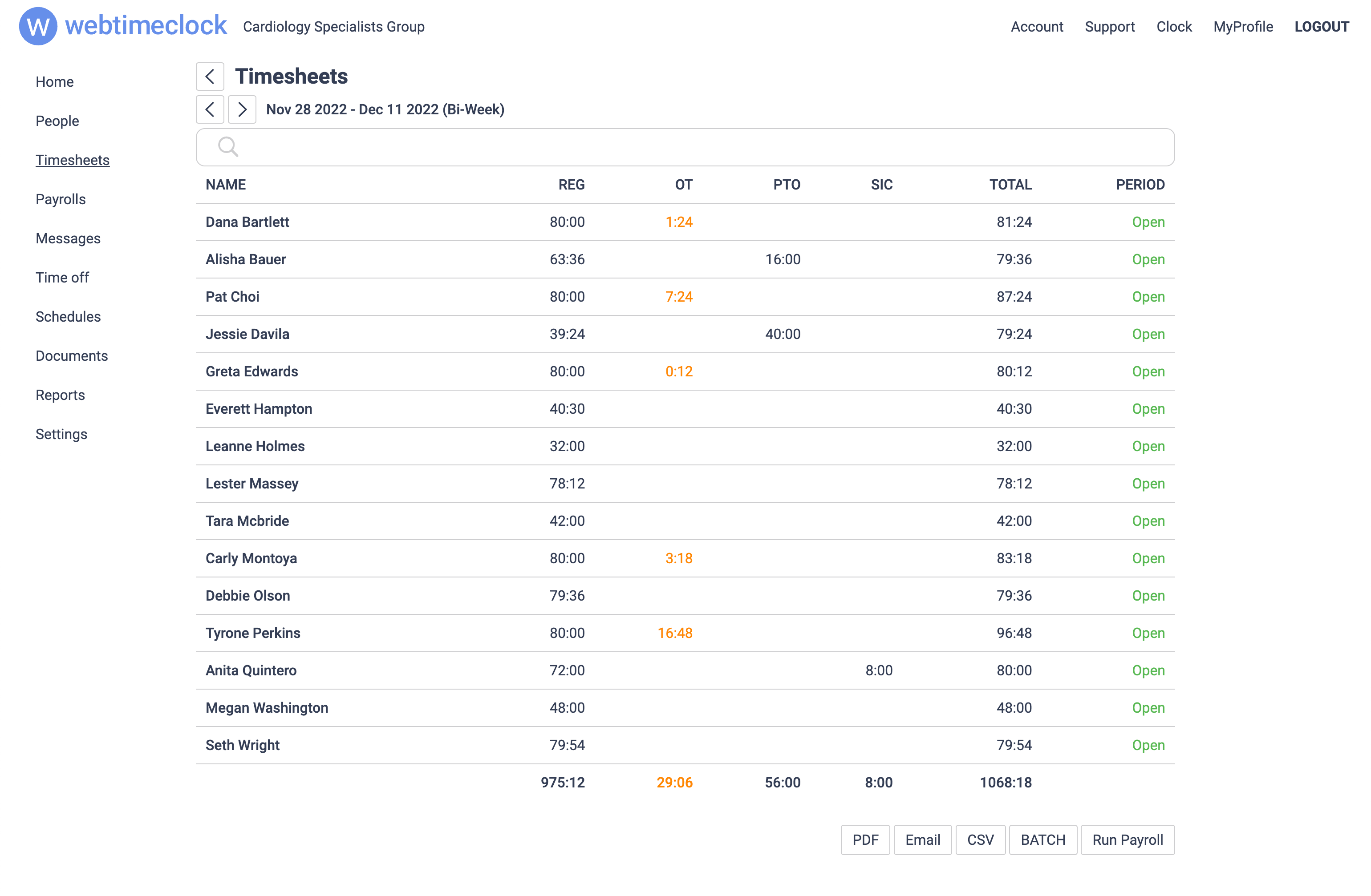Click Open status for Tyrone Perkins

point(1148,633)
